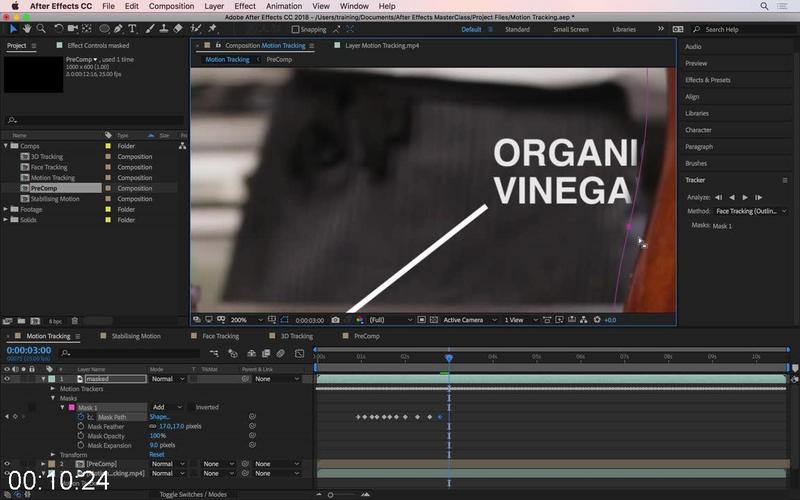Open the Animation menu
The image size is (800, 500).
click(284, 6)
